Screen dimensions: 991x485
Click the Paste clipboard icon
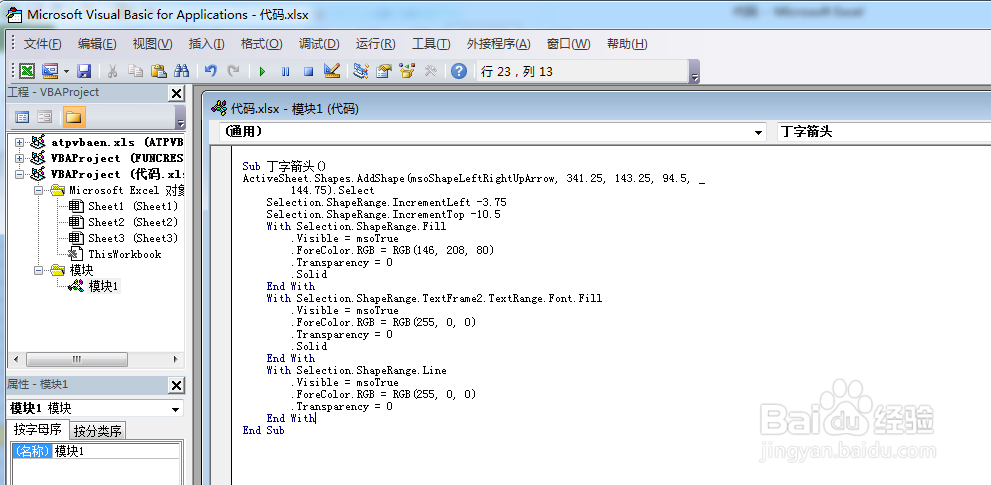[159, 71]
